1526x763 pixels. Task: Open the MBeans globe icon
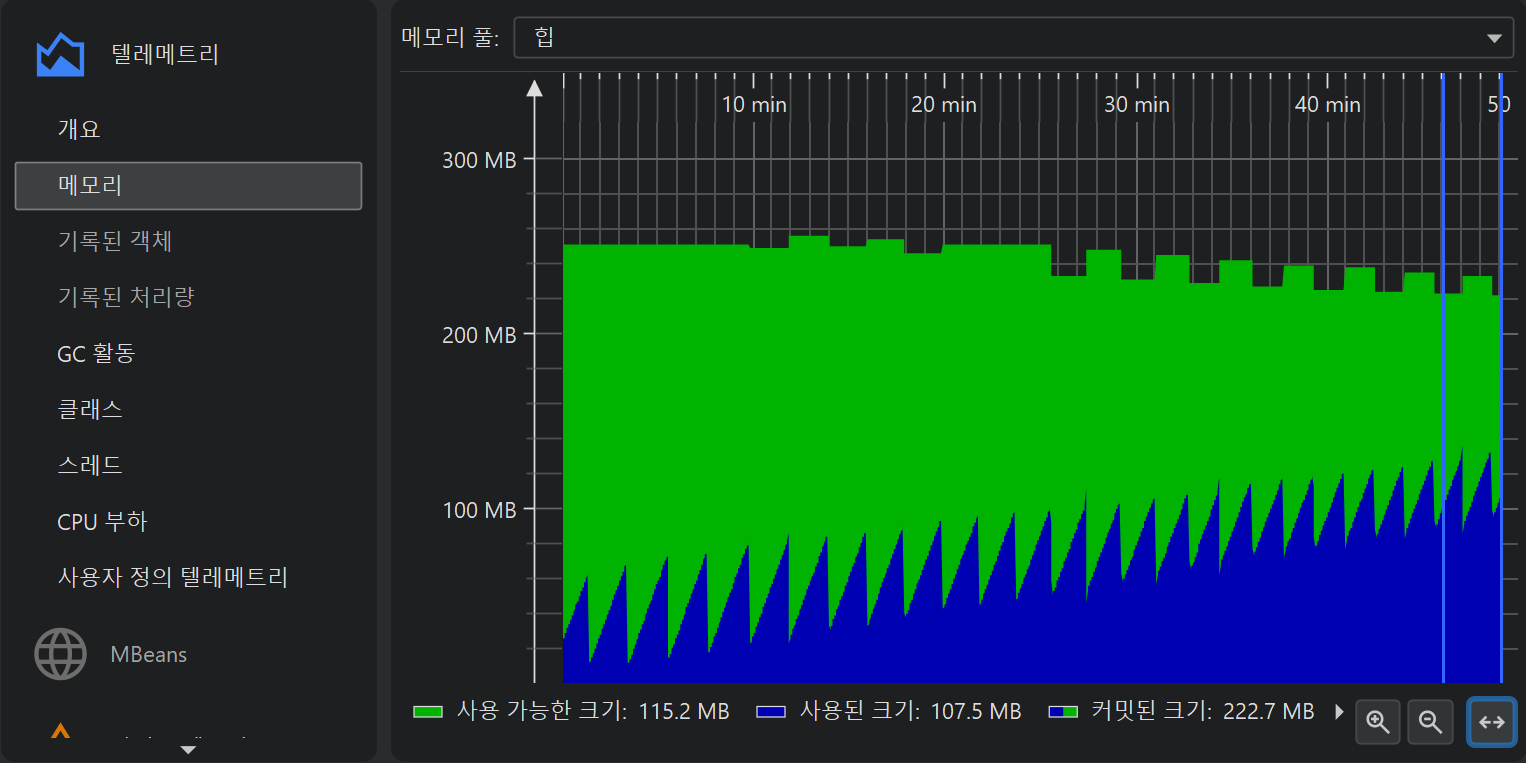pyautogui.click(x=60, y=655)
